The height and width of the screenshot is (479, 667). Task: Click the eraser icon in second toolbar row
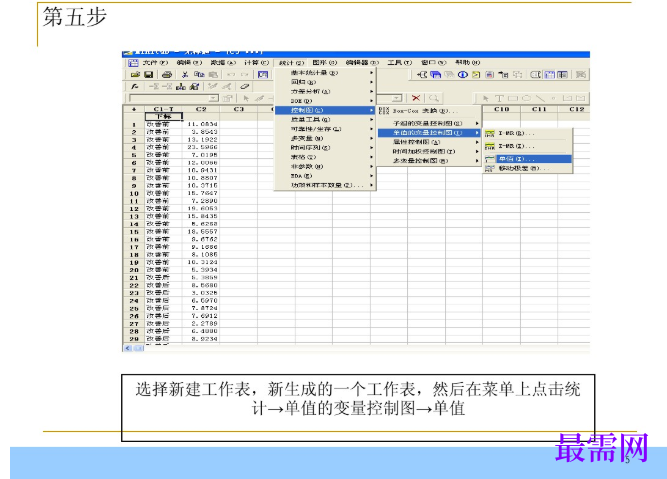coord(244,86)
